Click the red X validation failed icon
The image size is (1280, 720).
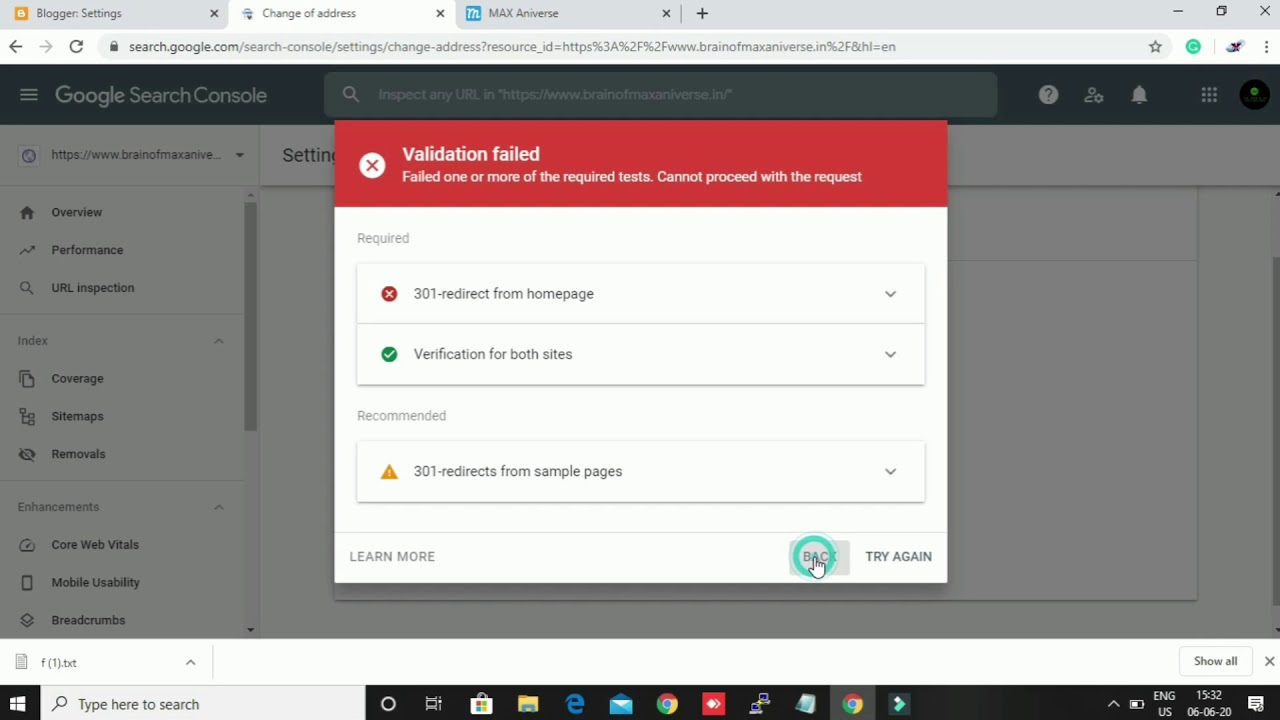tap(372, 166)
